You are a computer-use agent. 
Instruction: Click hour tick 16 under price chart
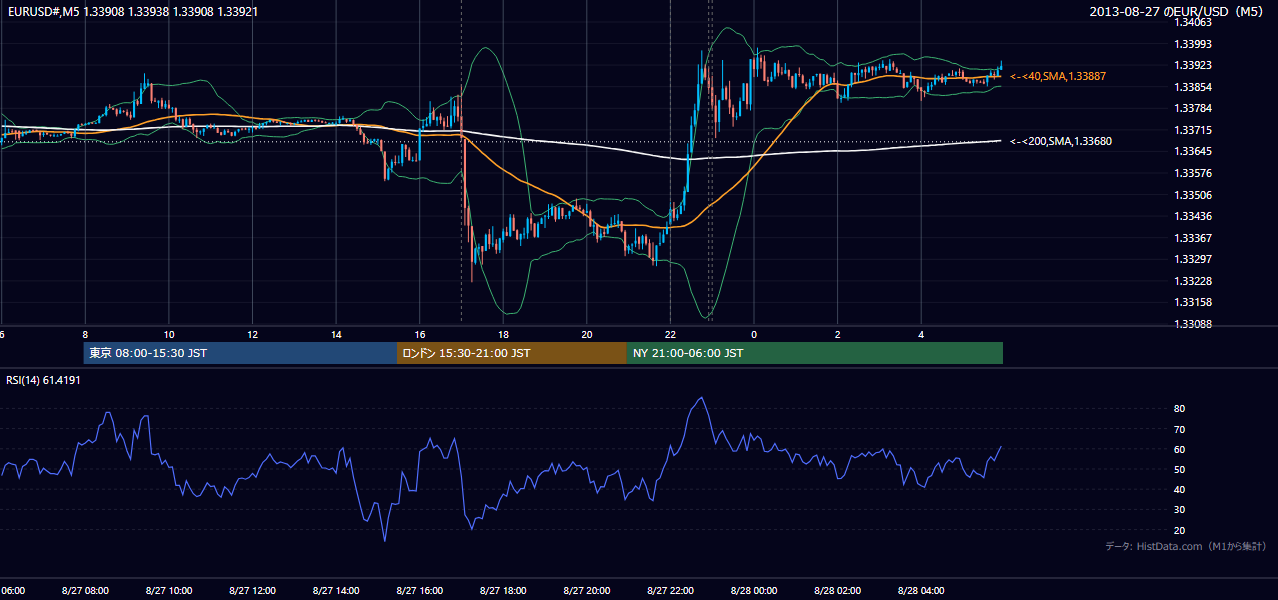420,334
